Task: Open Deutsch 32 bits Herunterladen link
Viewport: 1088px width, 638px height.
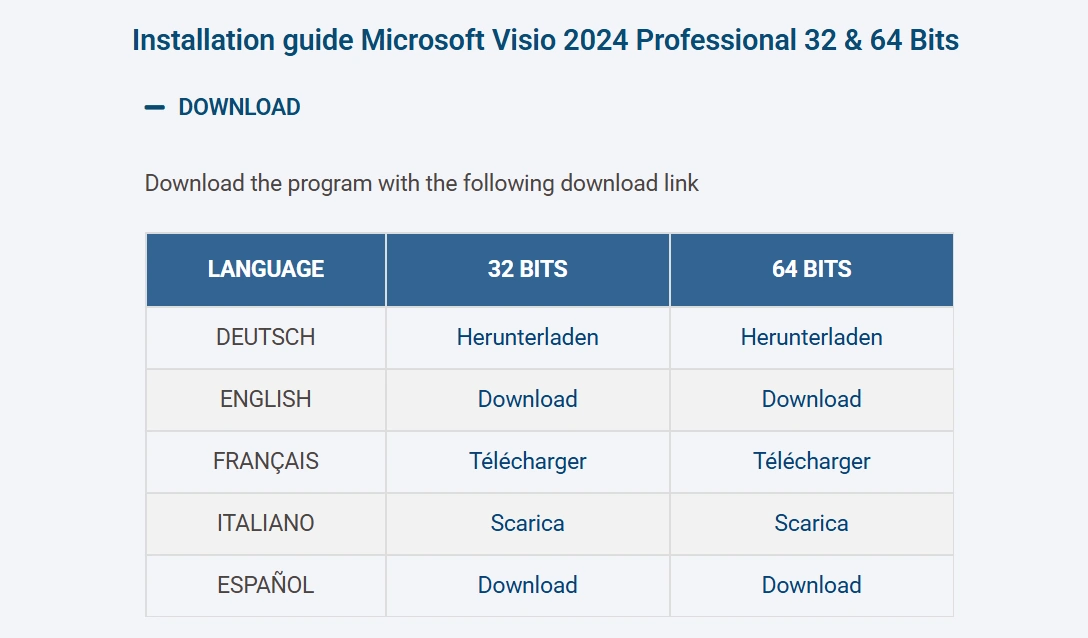Action: click(x=527, y=337)
